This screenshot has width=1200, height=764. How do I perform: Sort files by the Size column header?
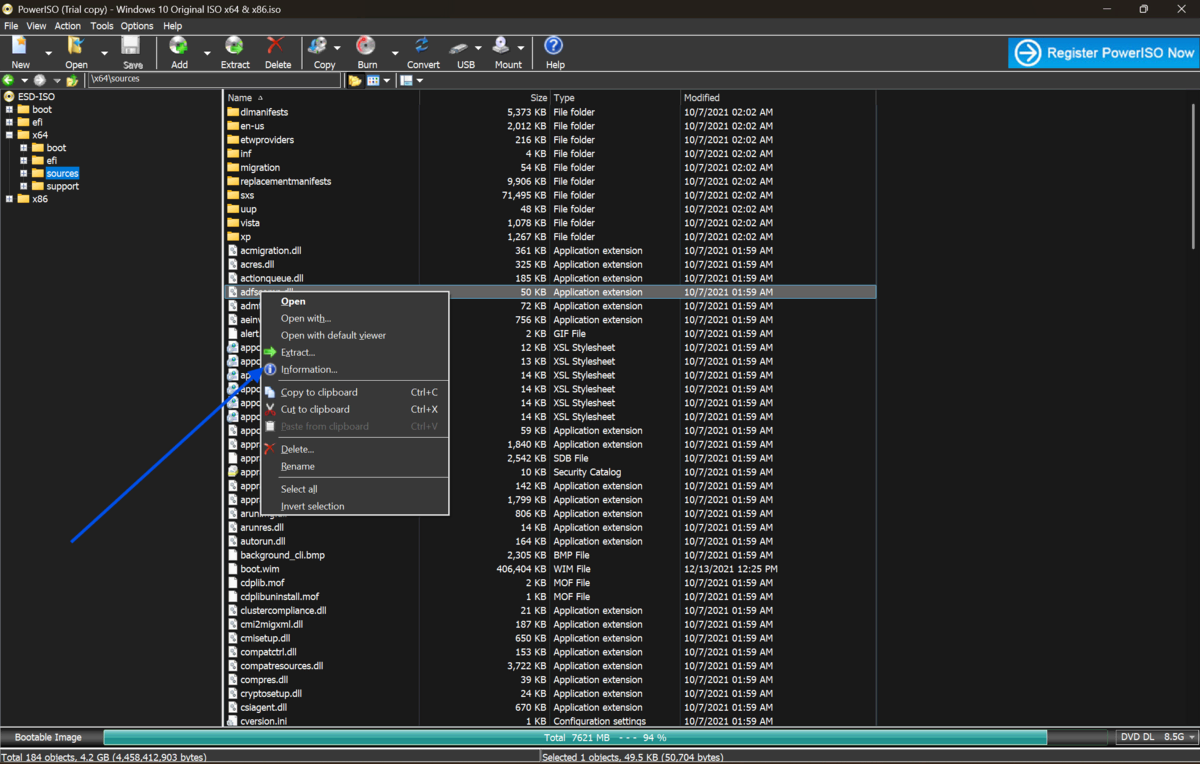(x=538, y=98)
